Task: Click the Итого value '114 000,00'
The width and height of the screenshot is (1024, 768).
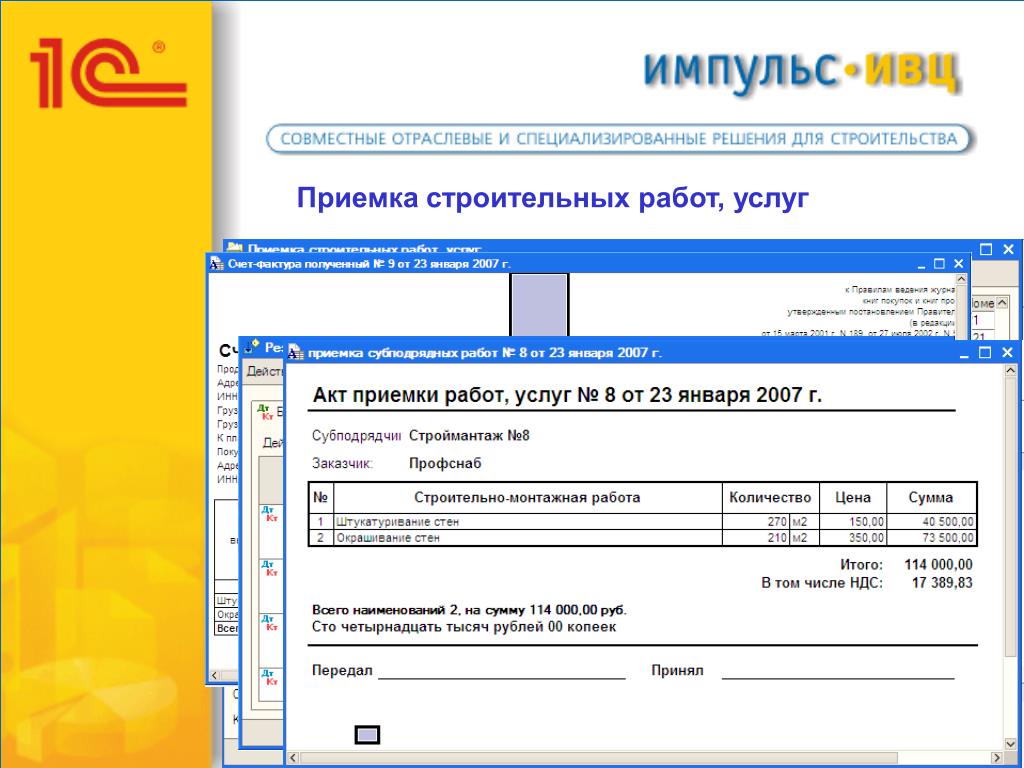Action: pos(938,565)
